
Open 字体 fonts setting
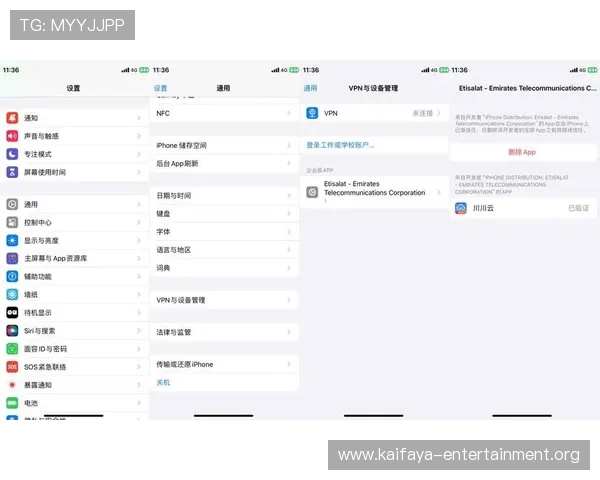[224, 232]
